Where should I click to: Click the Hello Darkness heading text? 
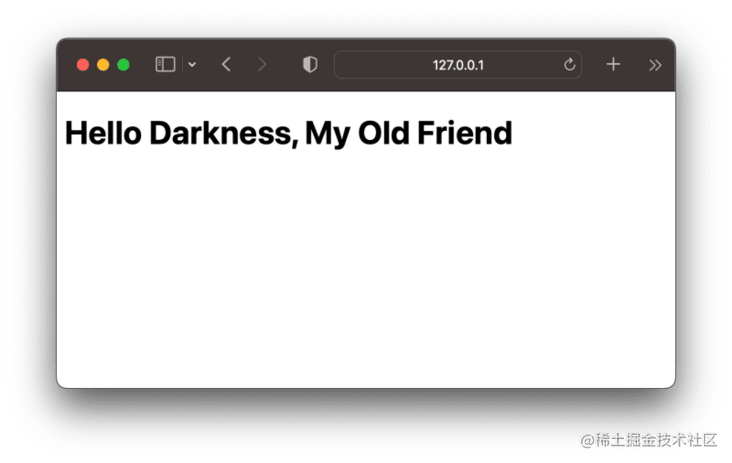coord(289,133)
